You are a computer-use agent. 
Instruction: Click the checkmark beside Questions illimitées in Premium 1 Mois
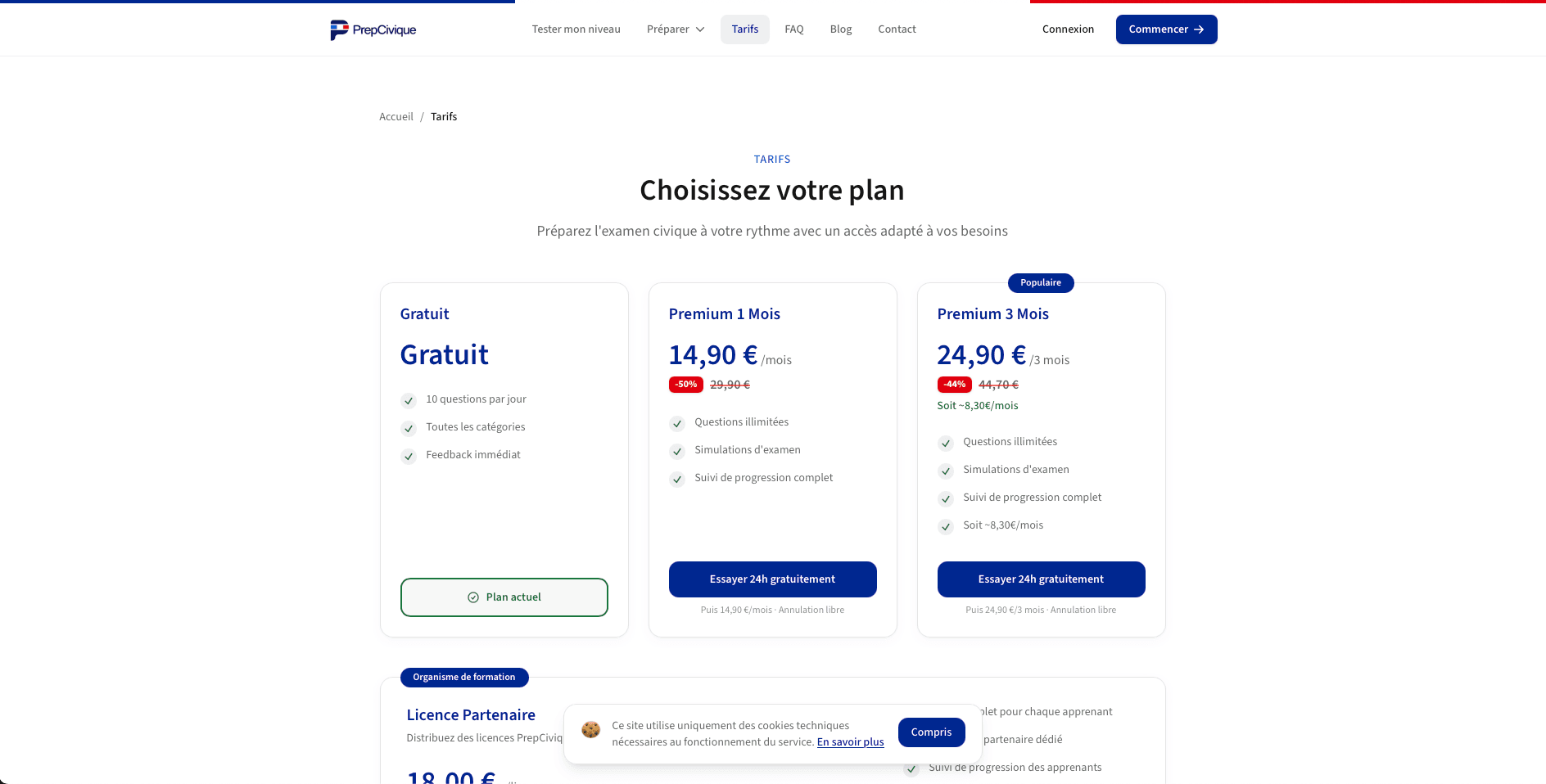677,424
